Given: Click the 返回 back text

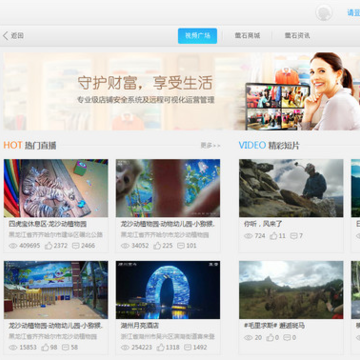Looking at the screenshot, I should 17,36.
